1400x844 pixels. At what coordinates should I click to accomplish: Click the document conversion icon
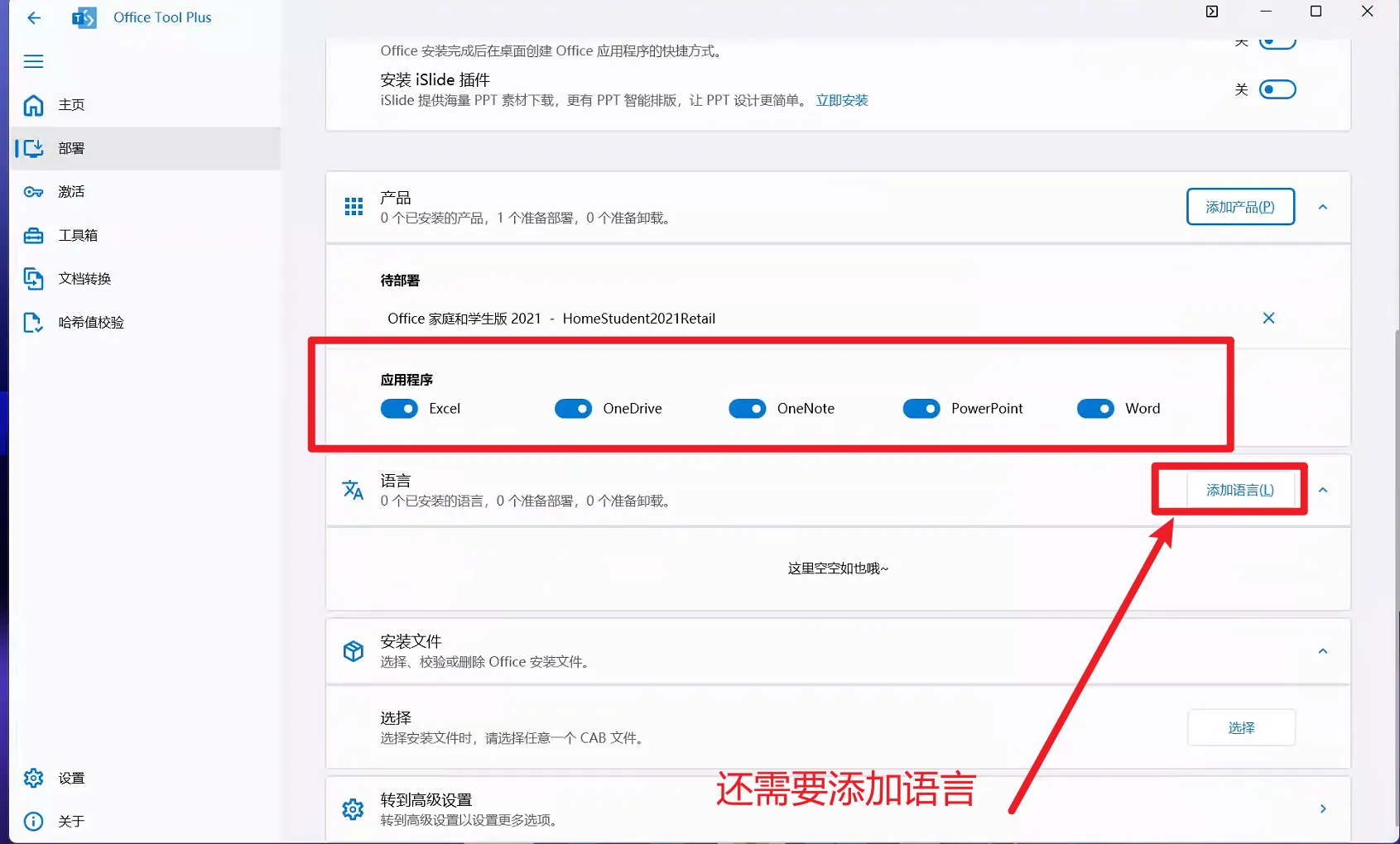(x=34, y=279)
